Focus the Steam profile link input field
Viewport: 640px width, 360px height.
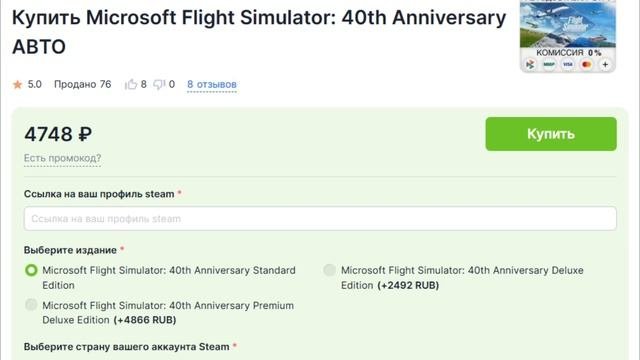pos(320,218)
